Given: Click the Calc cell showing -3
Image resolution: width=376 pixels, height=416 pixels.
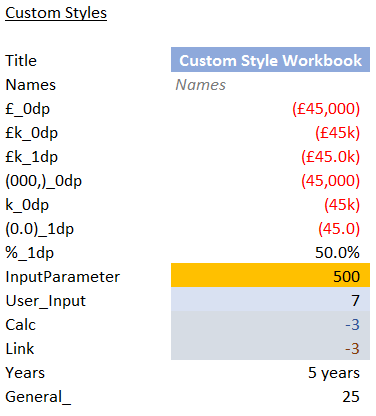Looking at the screenshot, I should pos(270,324).
